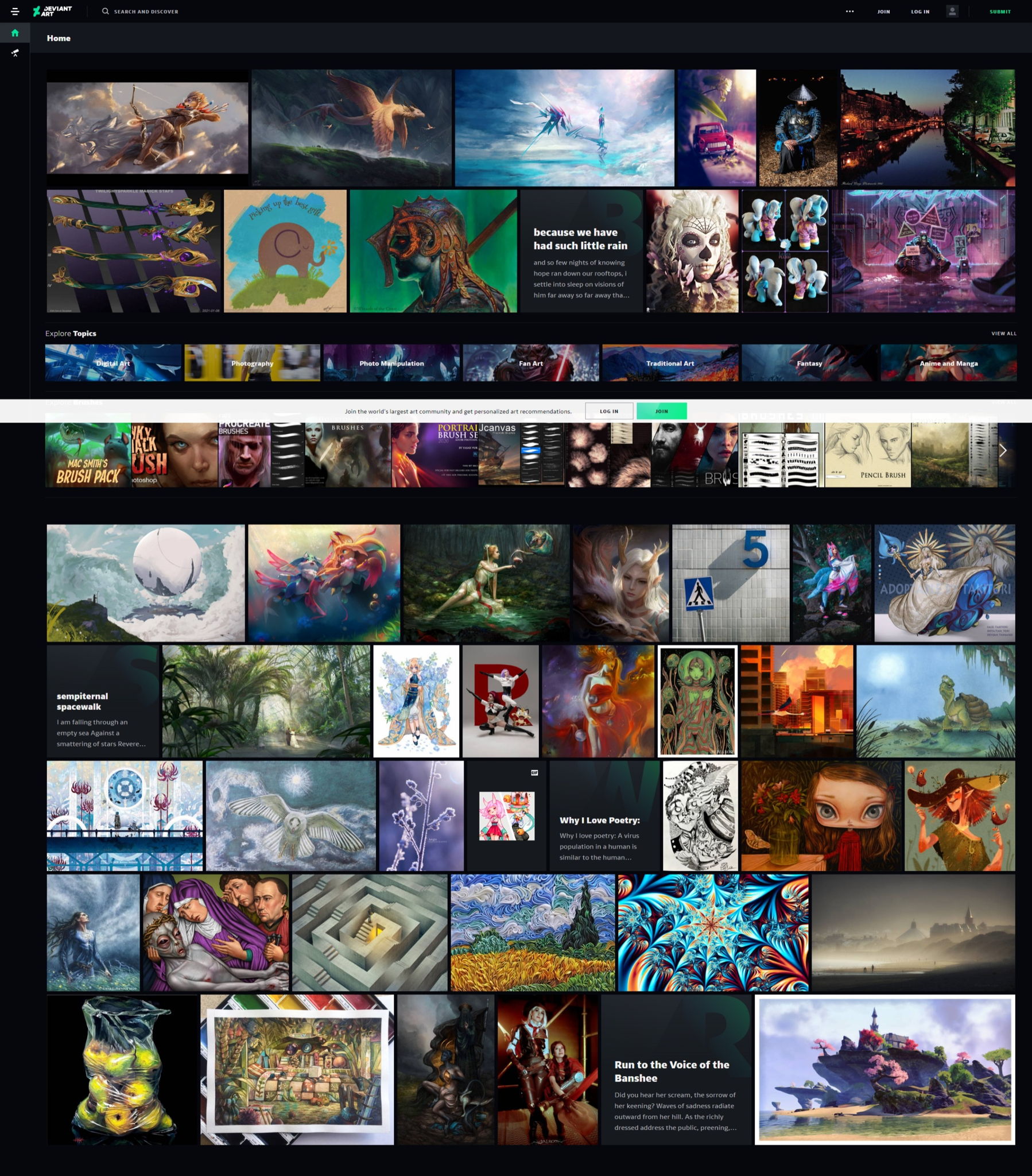This screenshot has height=1176, width=1032.
Task: Open the white owl flying painting
Action: [x=291, y=816]
